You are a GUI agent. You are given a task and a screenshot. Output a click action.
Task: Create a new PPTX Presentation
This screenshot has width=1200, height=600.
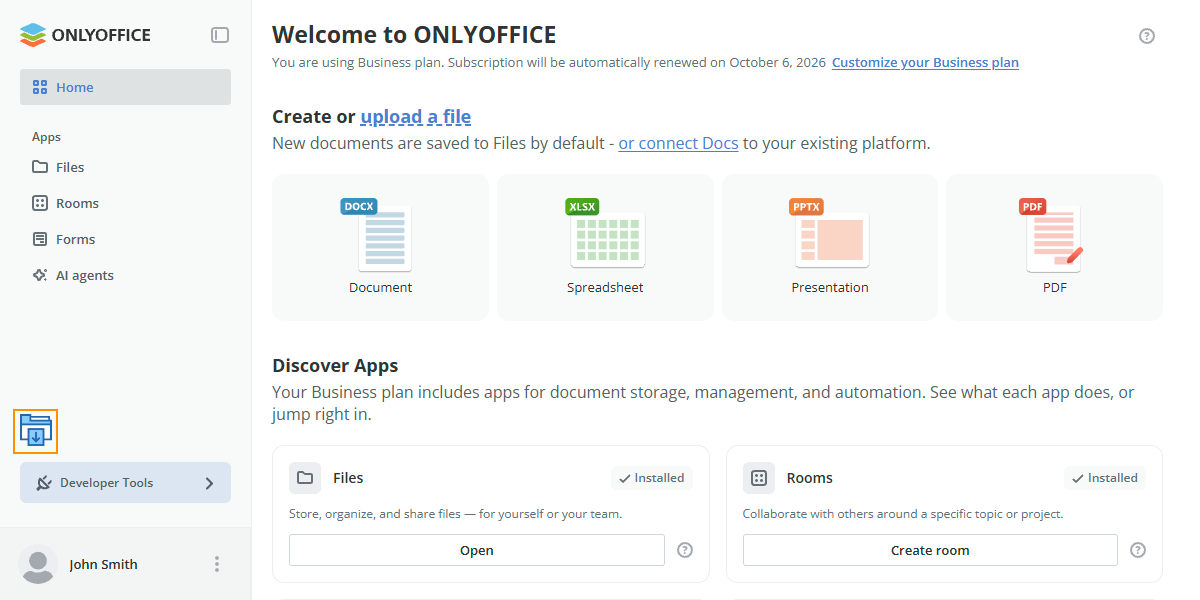coord(830,248)
